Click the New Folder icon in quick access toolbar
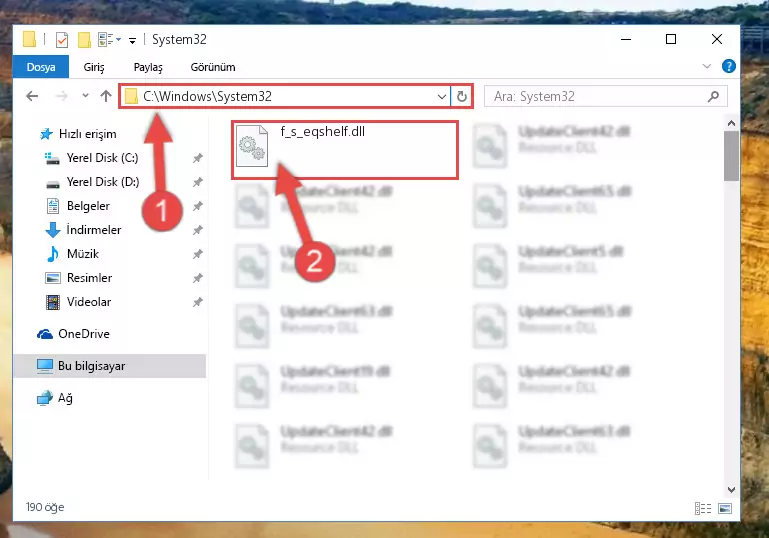Screen dimensions: 769x538 pos(84,40)
